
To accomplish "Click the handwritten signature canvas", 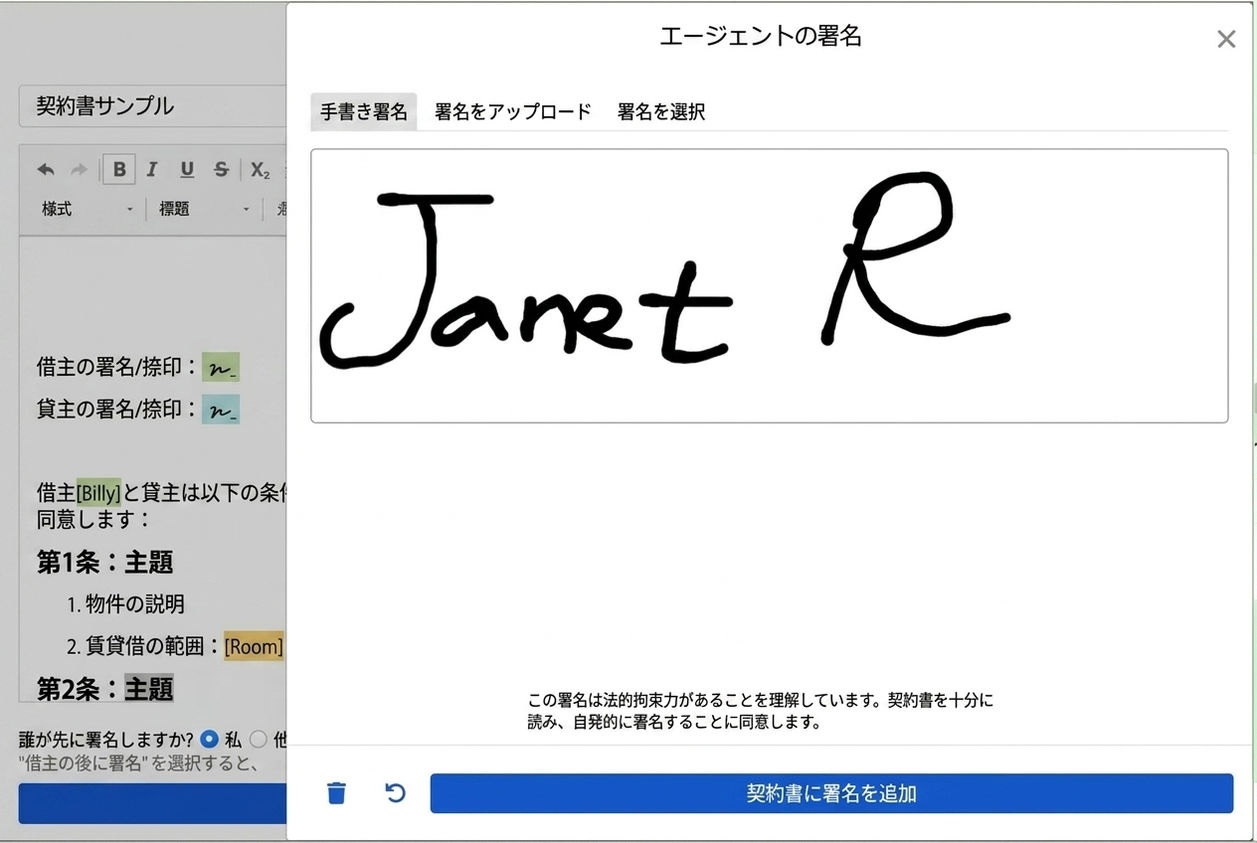I will [x=769, y=286].
